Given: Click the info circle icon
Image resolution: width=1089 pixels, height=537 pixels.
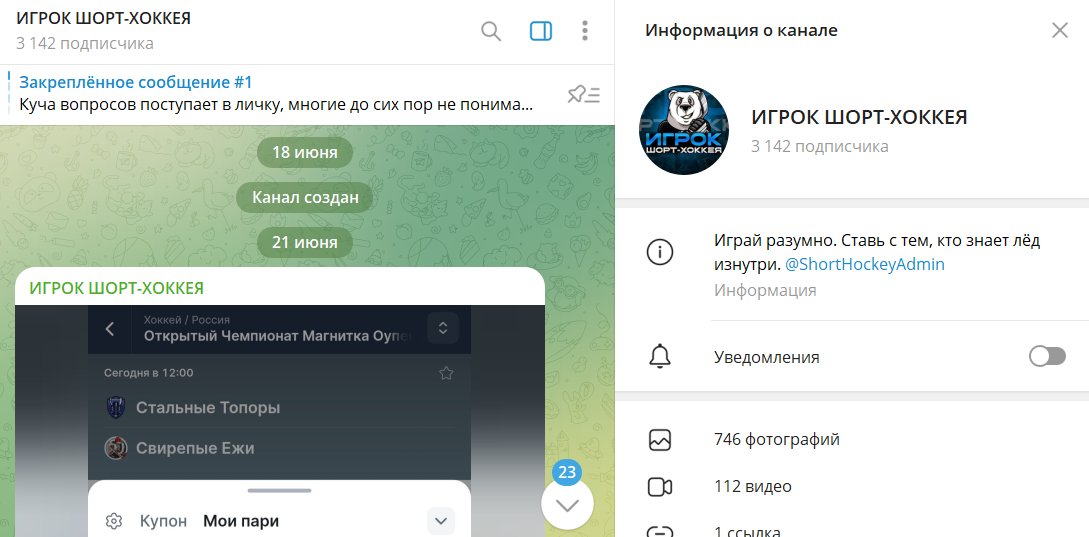Looking at the screenshot, I should tap(660, 253).
